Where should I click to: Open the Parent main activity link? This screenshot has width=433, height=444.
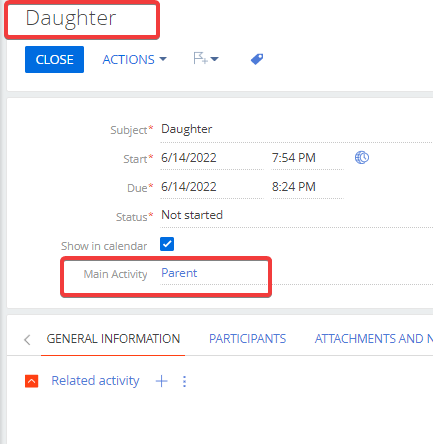tap(179, 273)
